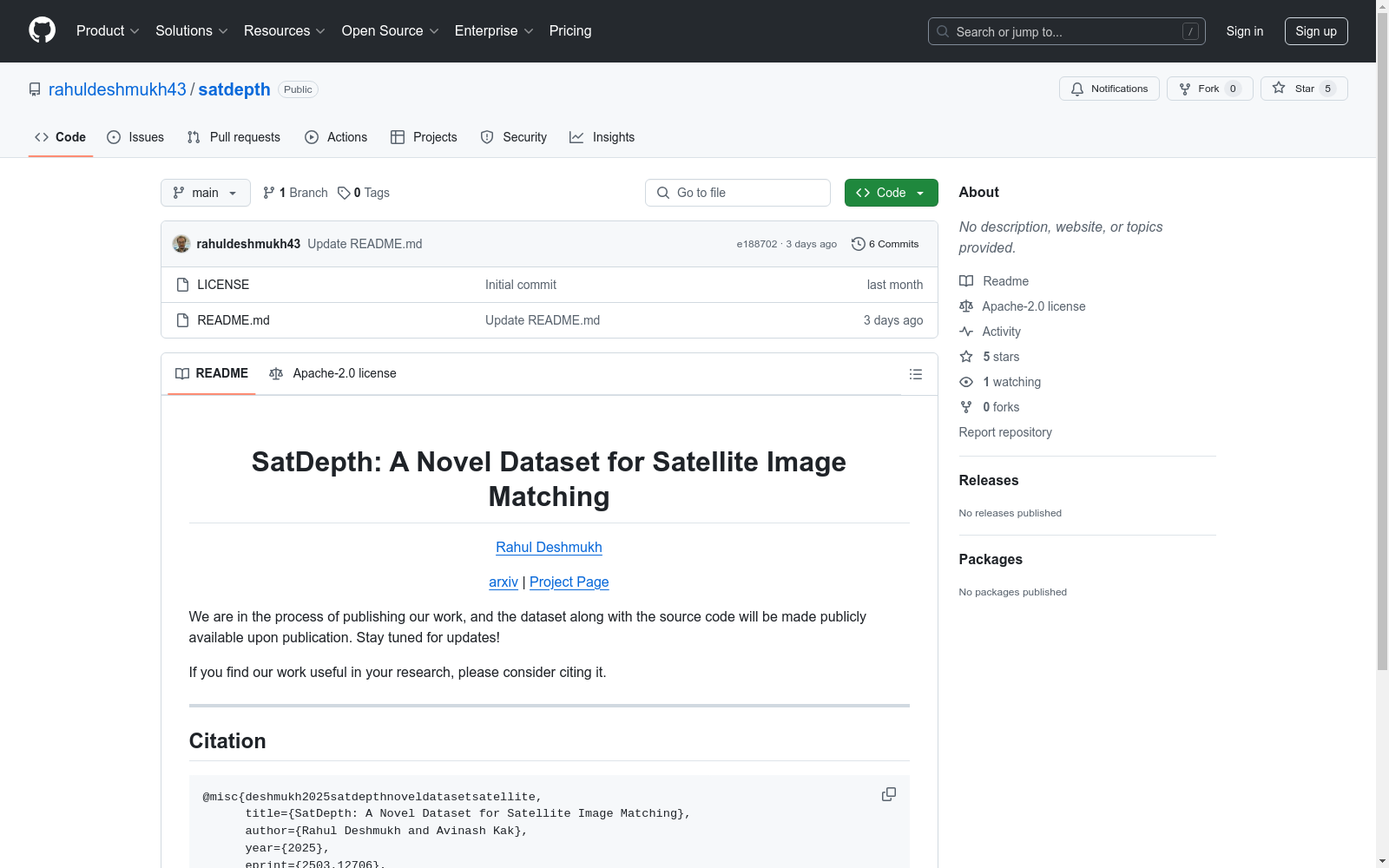
Task: Focus the Search or jump to field
Action: point(1066,31)
